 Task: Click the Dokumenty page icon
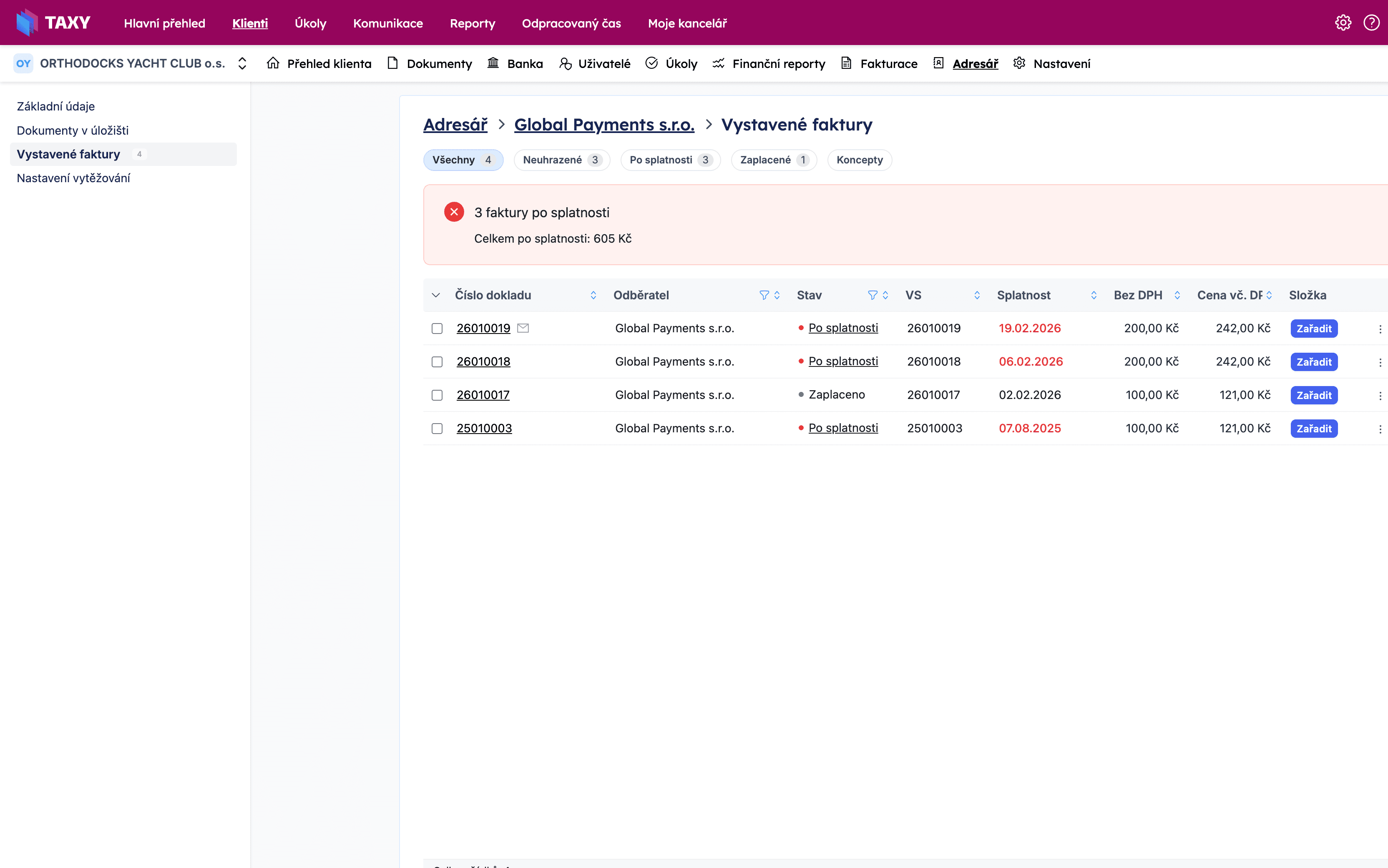coord(393,63)
